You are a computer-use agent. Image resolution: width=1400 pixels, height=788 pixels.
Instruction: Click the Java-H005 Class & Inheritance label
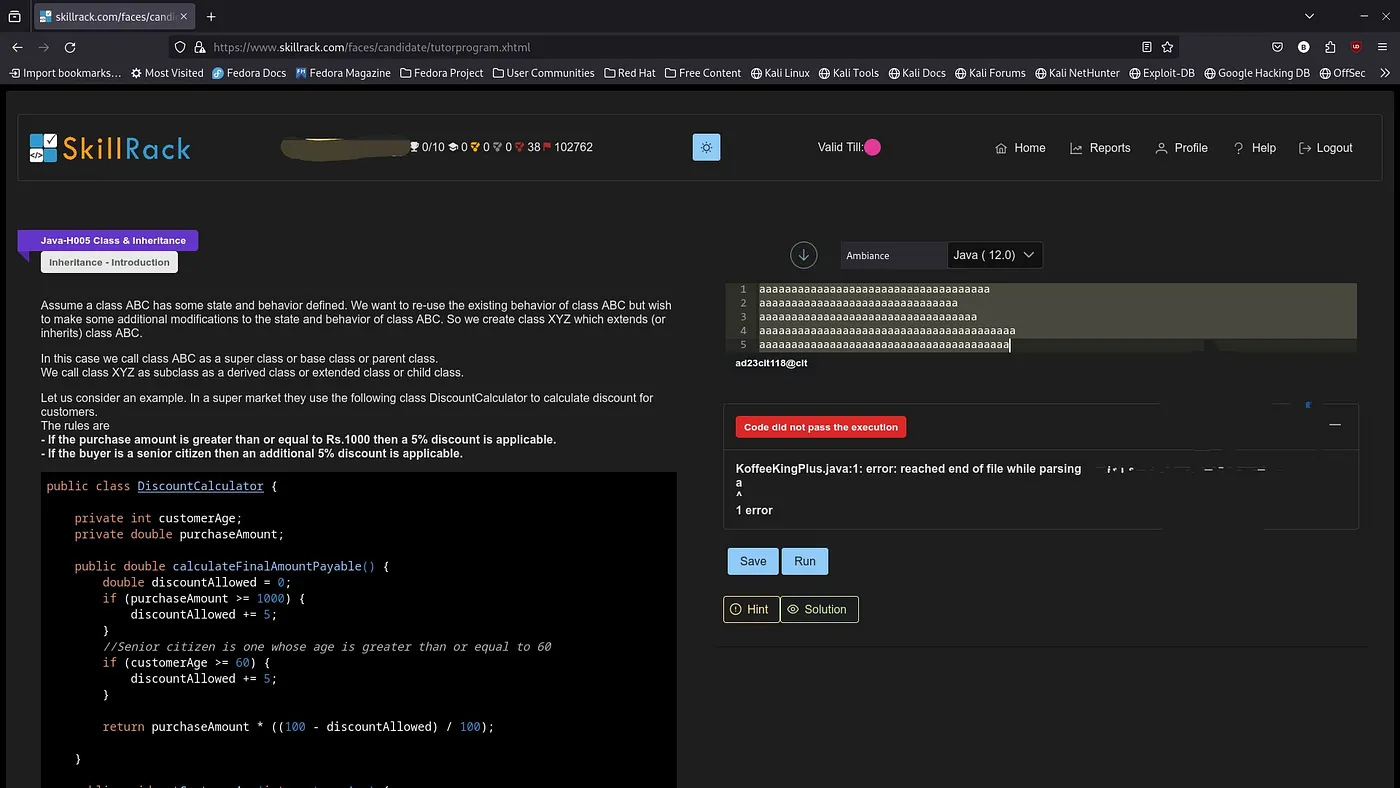click(113, 241)
